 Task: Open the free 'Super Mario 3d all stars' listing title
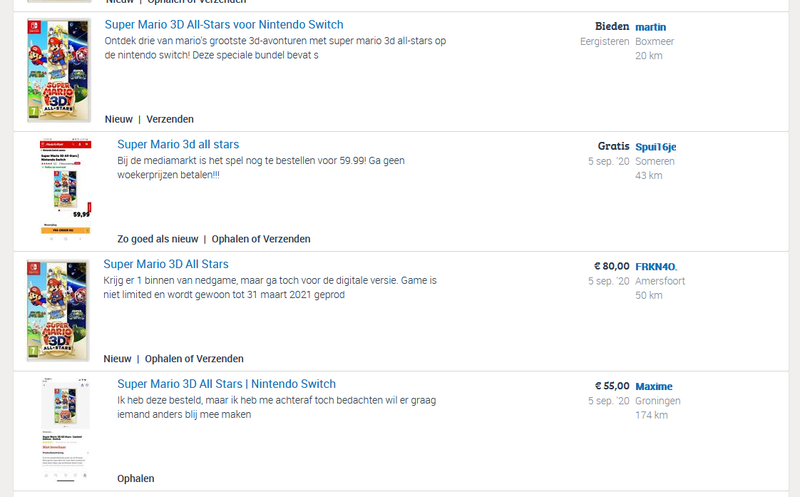[178, 145]
